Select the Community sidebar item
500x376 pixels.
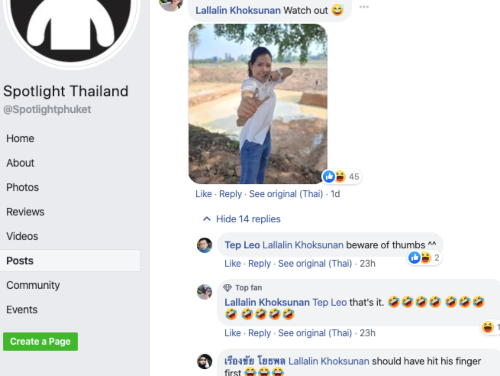pyautogui.click(x=33, y=285)
